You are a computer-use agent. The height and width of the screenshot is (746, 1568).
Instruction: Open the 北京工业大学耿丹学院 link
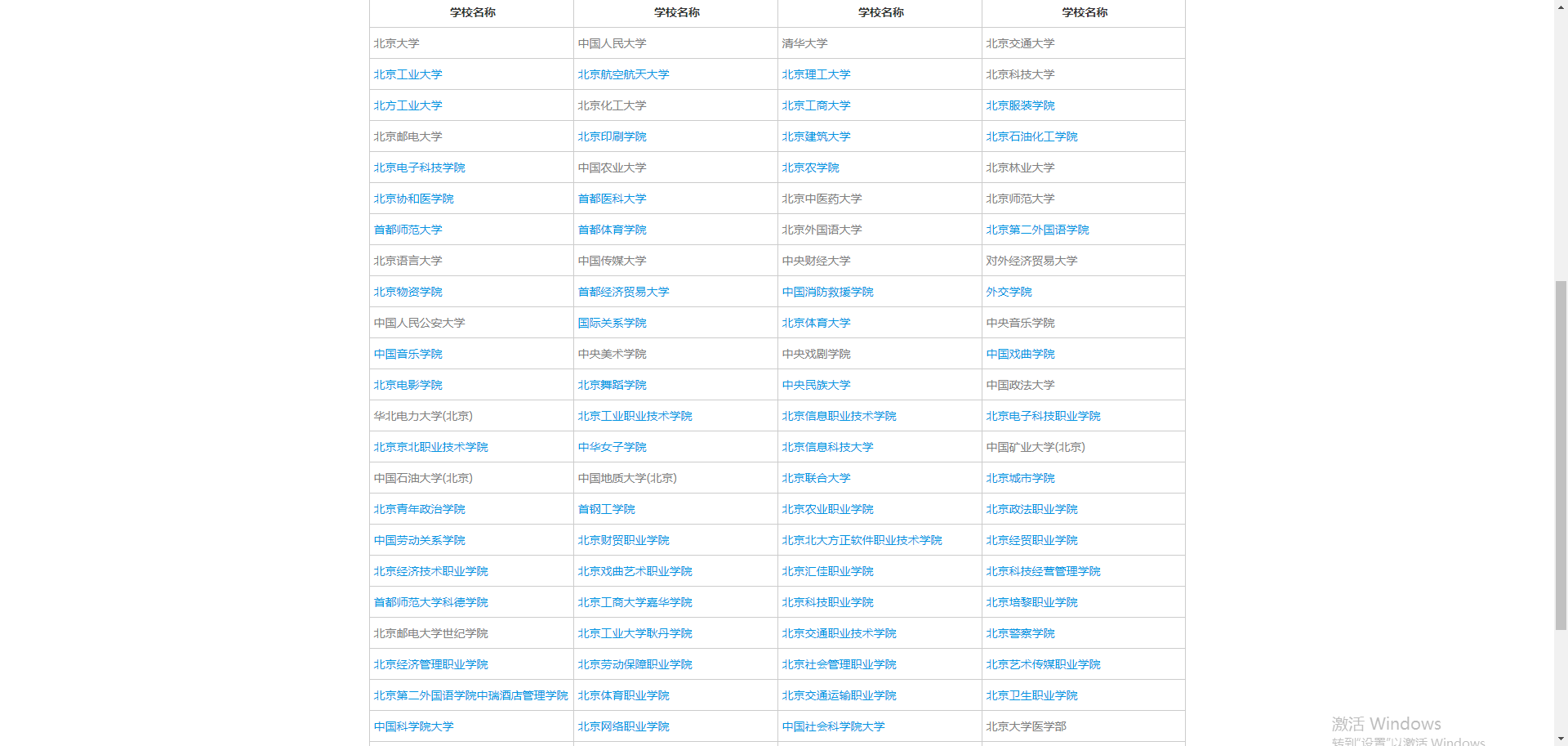[x=635, y=633]
